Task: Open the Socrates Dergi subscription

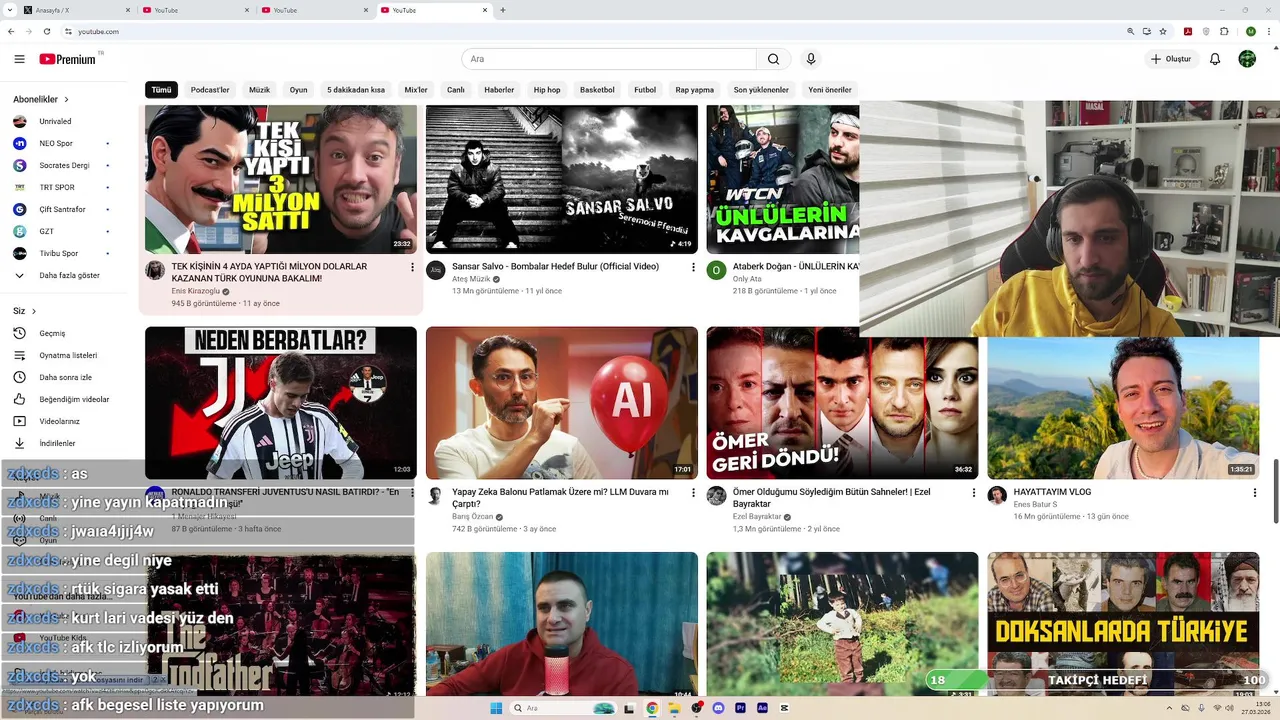Action: pos(66,165)
